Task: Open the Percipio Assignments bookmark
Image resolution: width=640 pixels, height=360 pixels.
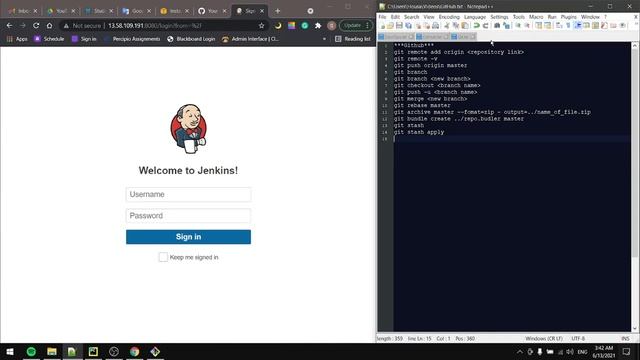Action: pos(131,39)
